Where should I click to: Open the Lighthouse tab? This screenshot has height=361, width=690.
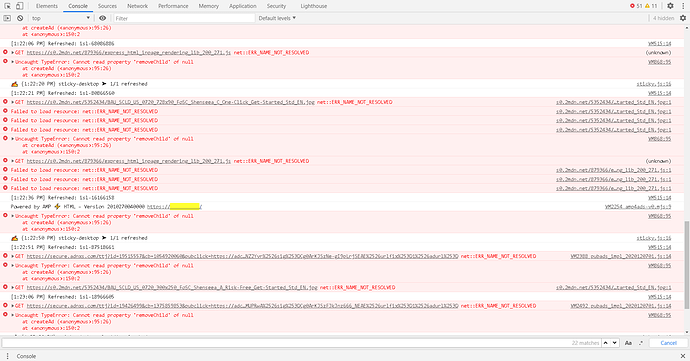pyautogui.click(x=314, y=6)
